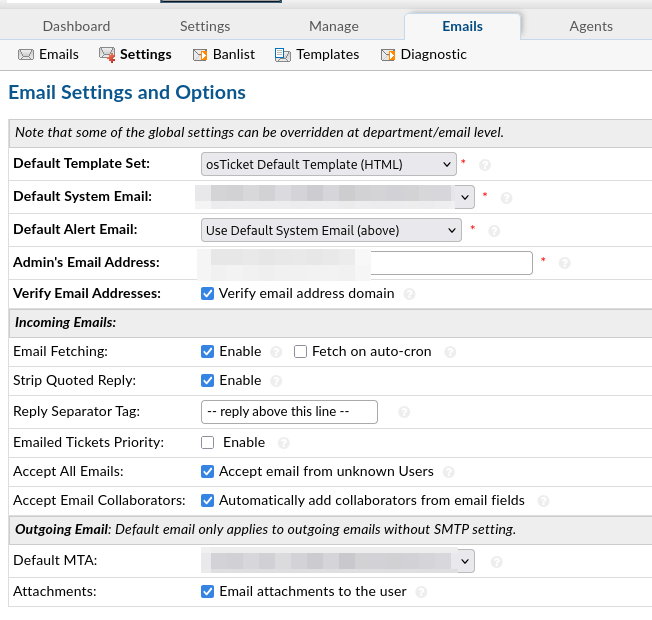This screenshot has width=652, height=620.
Task: Click the help icon beside Accept All Emails
Action: 450,472
